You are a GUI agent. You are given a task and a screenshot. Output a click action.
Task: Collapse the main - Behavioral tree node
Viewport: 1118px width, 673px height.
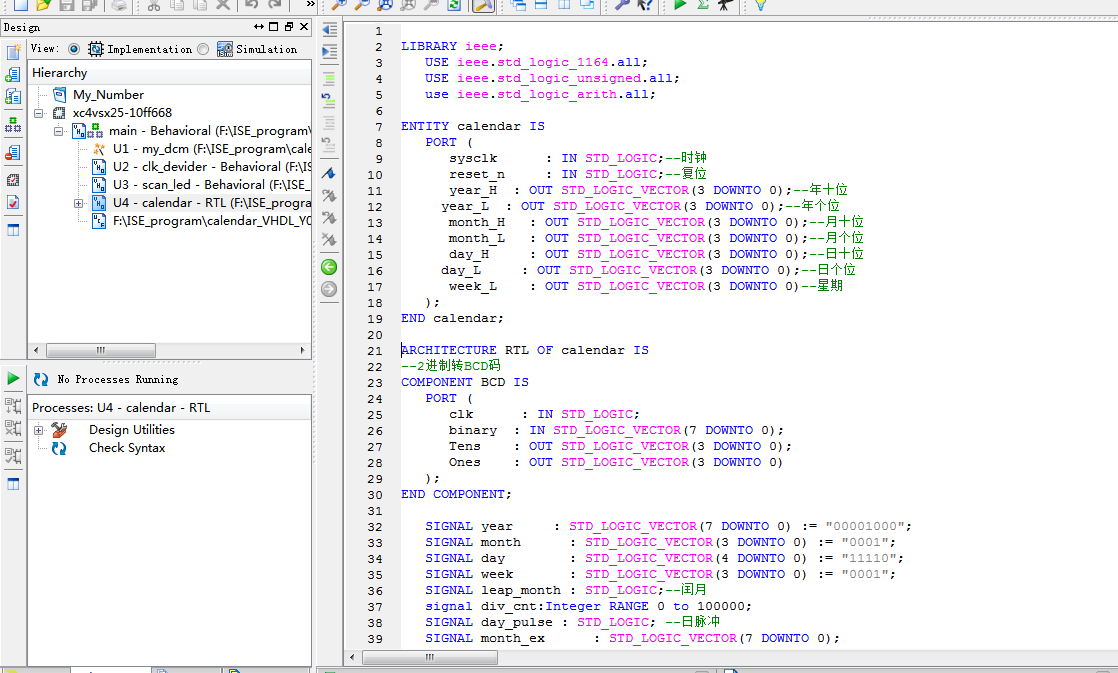[x=58, y=131]
